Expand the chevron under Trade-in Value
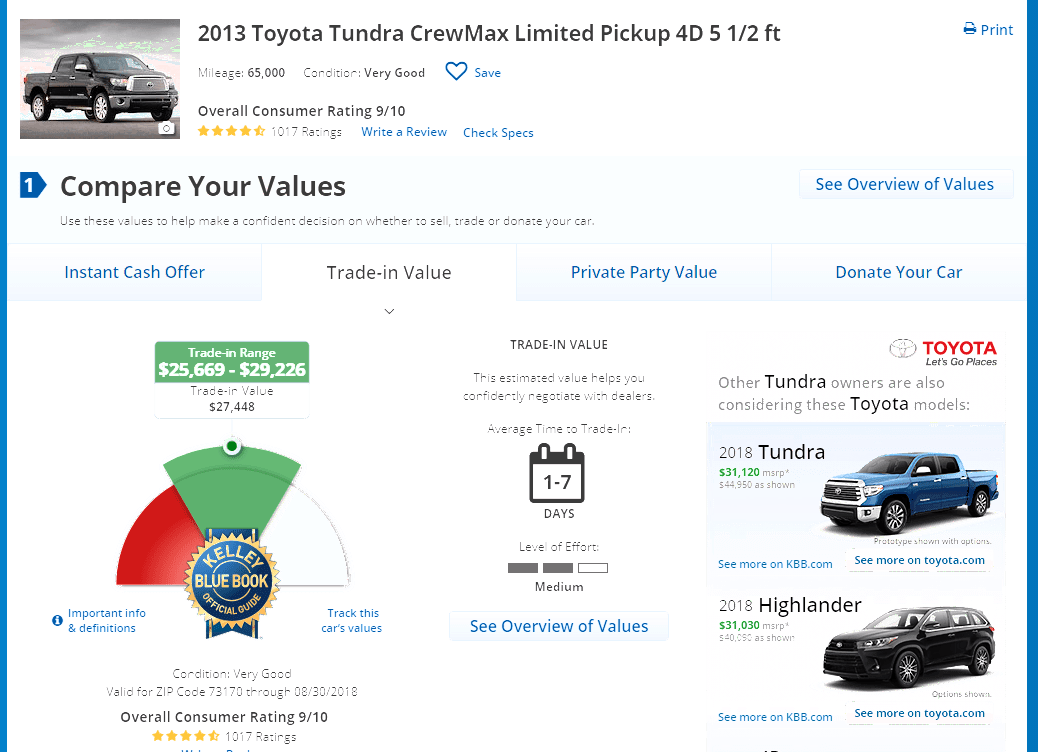The width and height of the screenshot is (1038, 752). pos(389,311)
